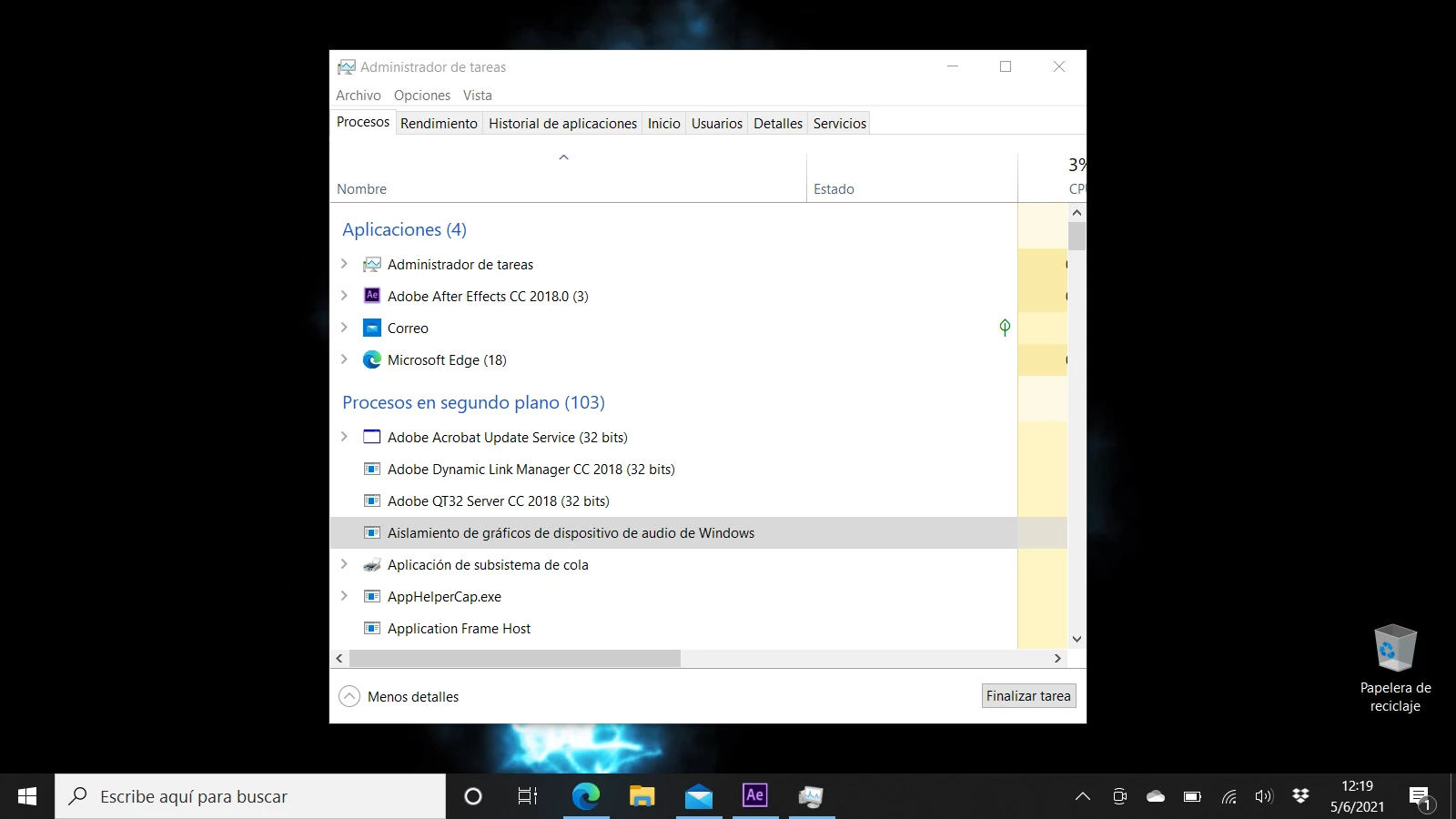Image resolution: width=1456 pixels, height=819 pixels.
Task: Switch to the Inicio tab
Action: coord(664,124)
